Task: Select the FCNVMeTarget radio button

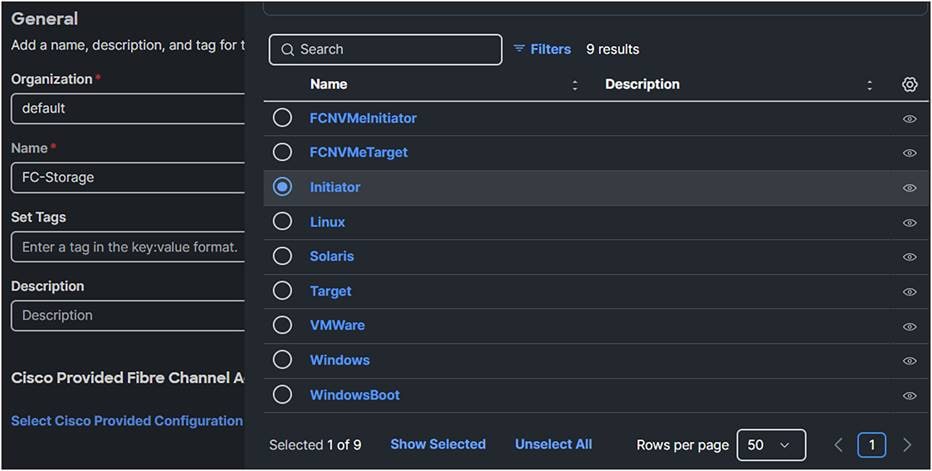Action: [283, 152]
